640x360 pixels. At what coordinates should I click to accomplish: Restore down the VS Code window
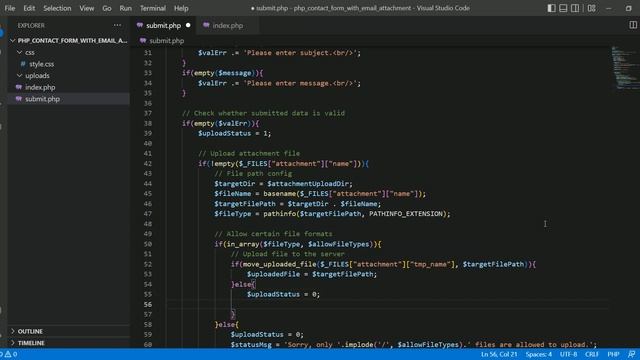click(629, 8)
